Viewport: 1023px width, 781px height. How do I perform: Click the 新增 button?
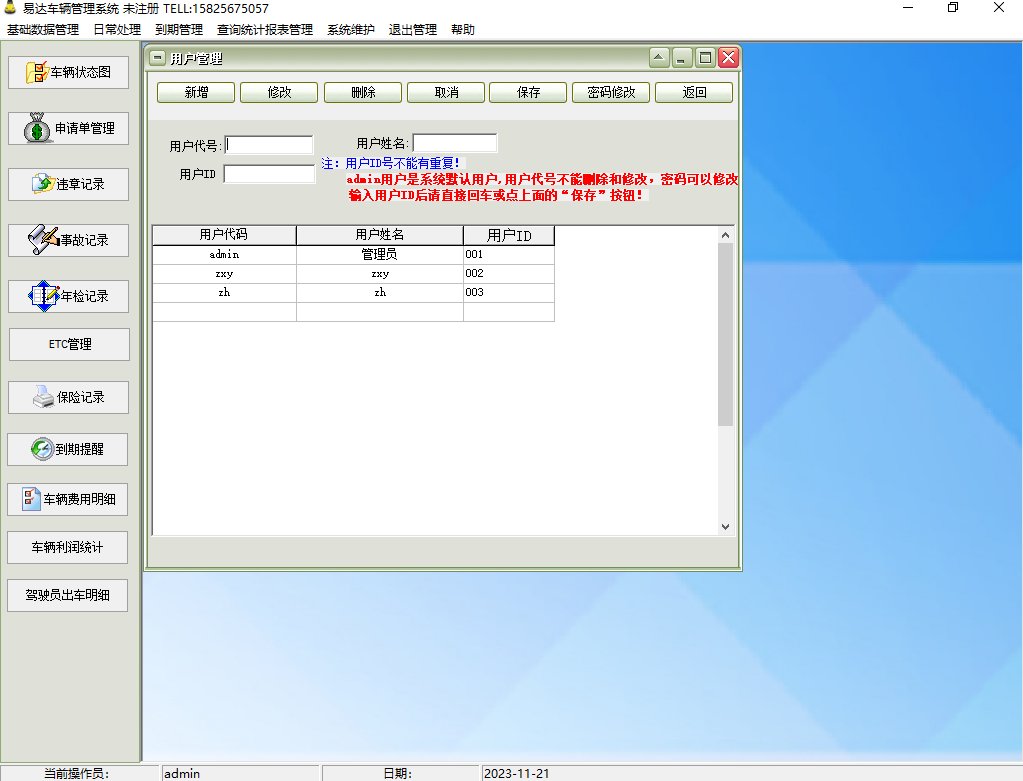coord(196,93)
